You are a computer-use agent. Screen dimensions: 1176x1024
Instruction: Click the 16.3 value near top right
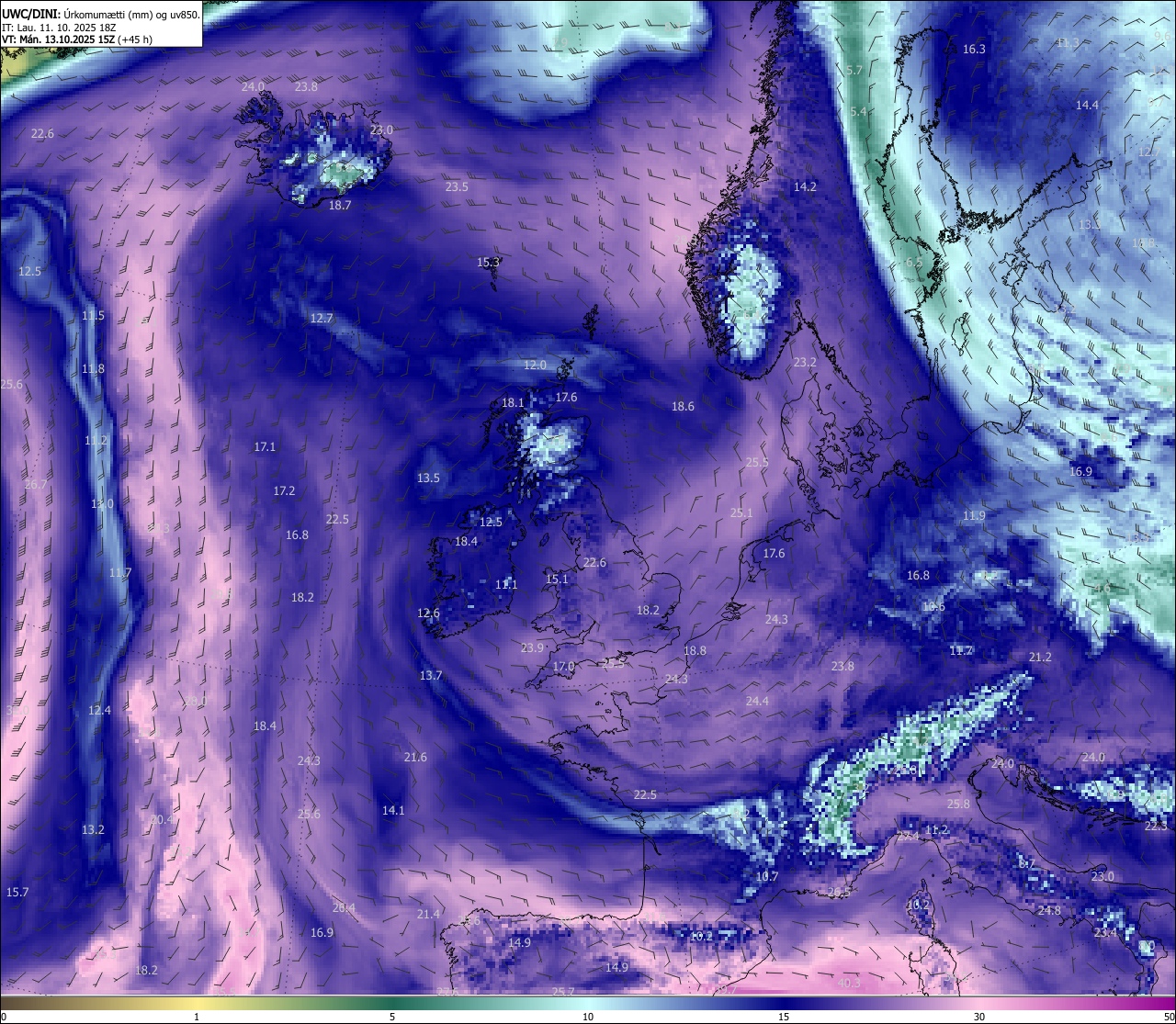coord(974,49)
